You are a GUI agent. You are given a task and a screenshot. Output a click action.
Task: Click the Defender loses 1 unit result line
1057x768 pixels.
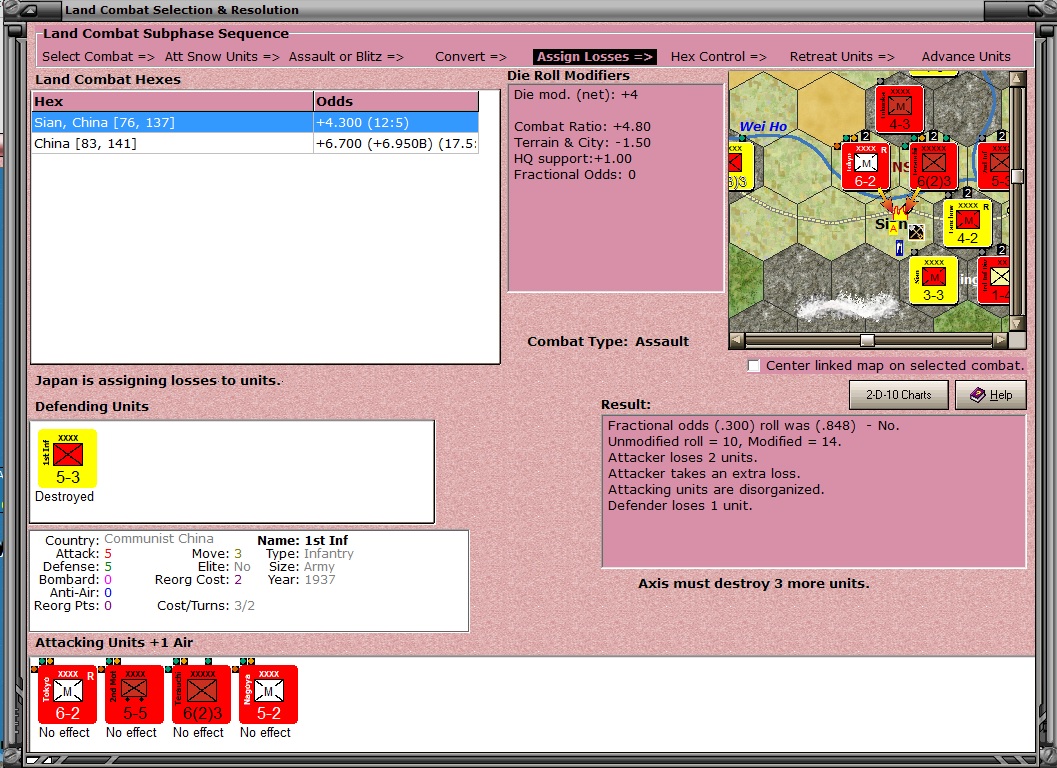point(680,506)
